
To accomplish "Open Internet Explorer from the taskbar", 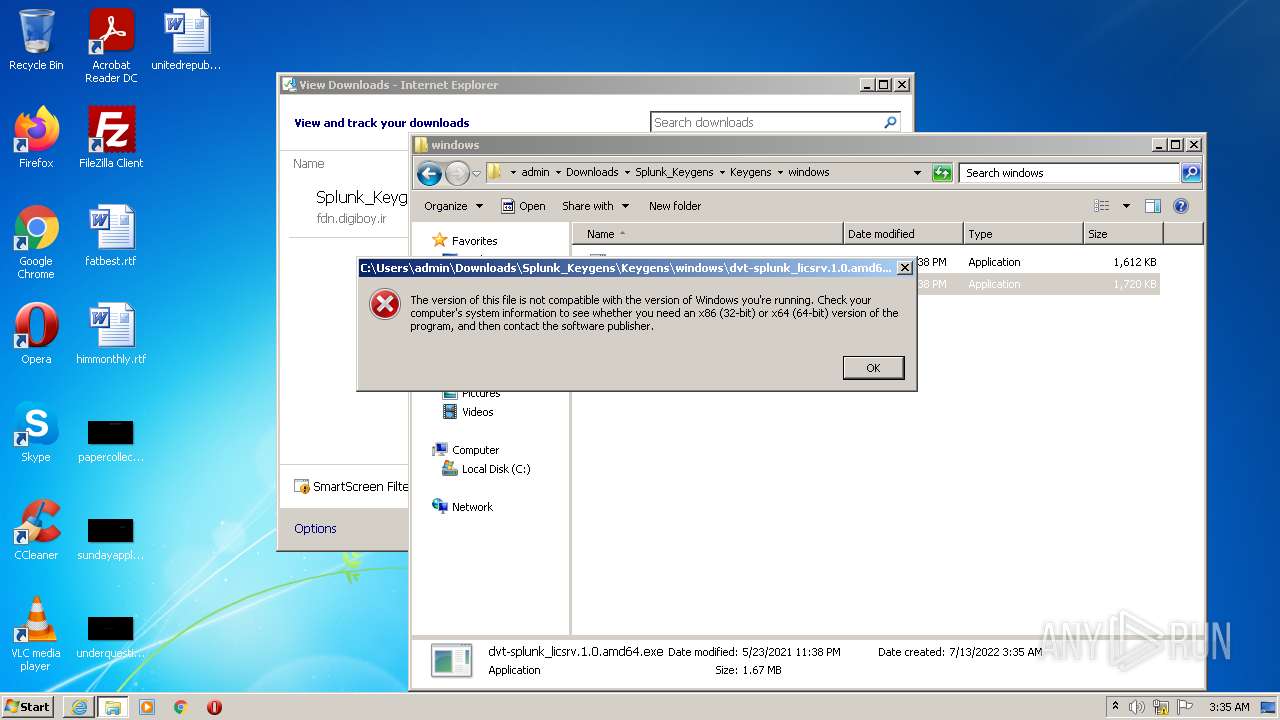I will [79, 707].
